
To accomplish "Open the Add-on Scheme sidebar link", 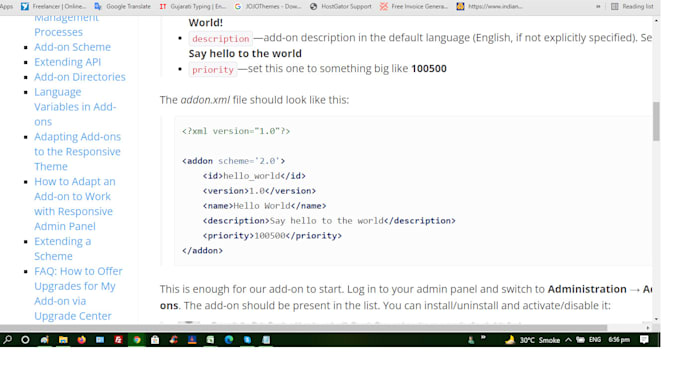I will point(72,47).
